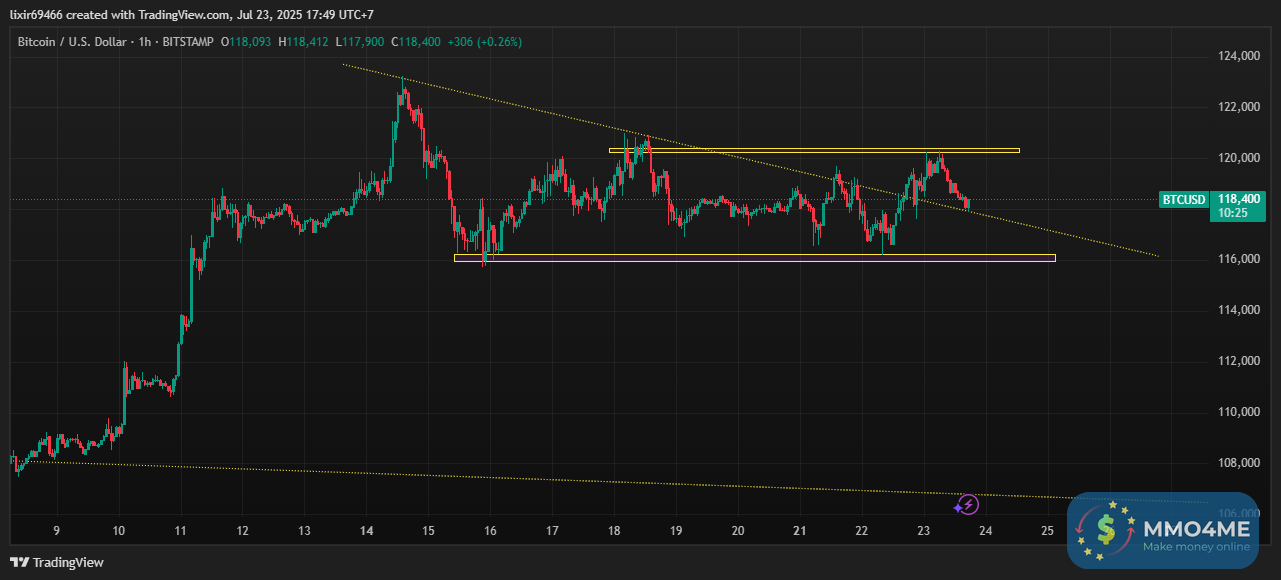The image size is (1281, 580).
Task: Select the BTCUSD symbol tag on price axis
Action: [x=1183, y=199]
